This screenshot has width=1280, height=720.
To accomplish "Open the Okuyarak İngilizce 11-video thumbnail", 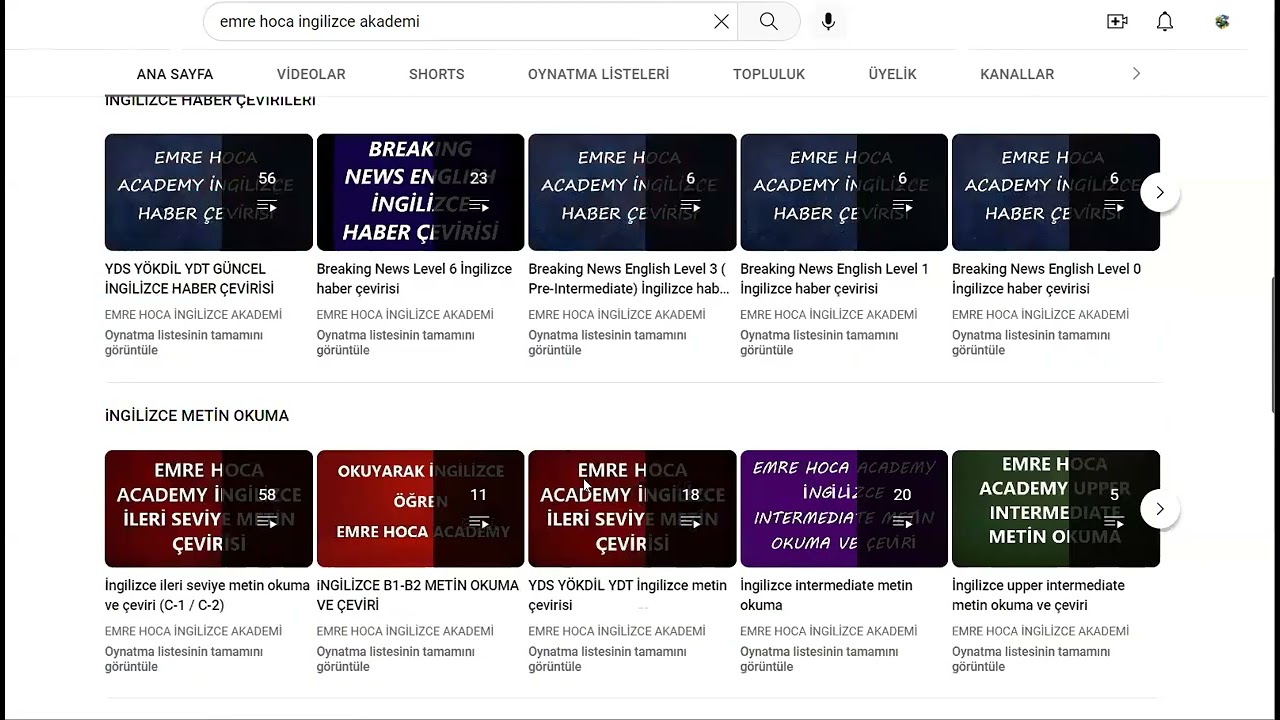I will 421,509.
